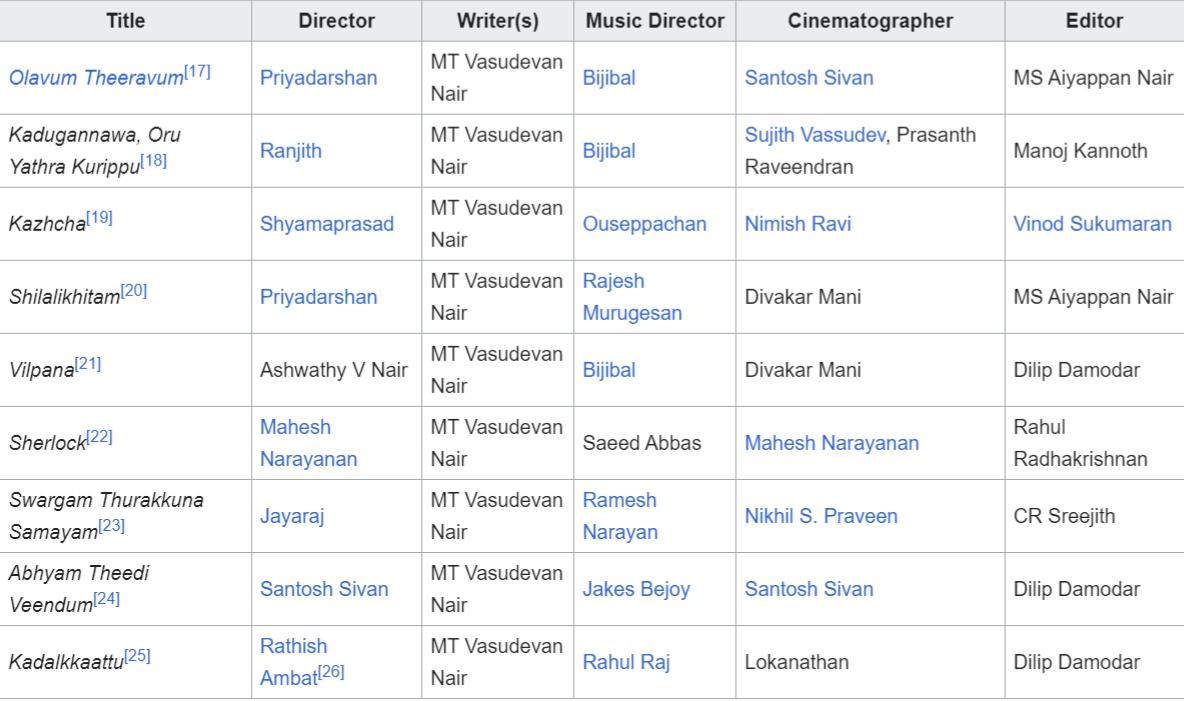The image size is (1184, 701).
Task: Open Mahesh Narayanan in Cinematographer column
Action: (831, 443)
